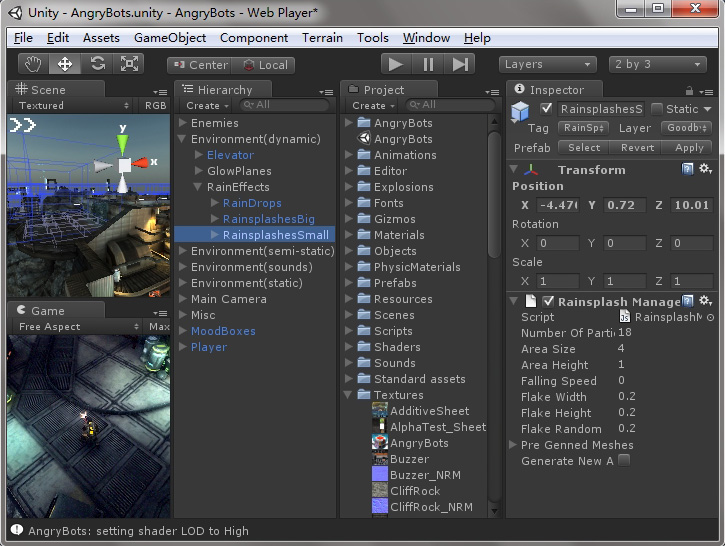Toggle the Local handle rotation

click(263, 65)
